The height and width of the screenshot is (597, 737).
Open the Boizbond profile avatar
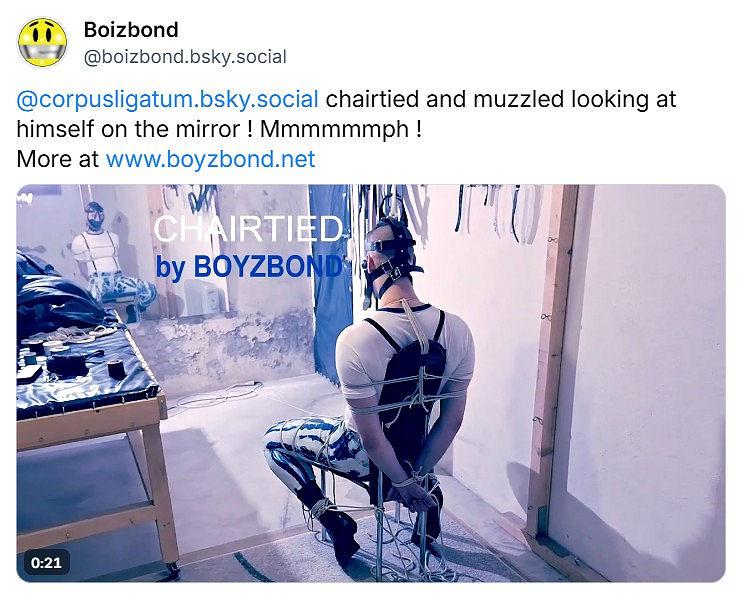(x=42, y=42)
